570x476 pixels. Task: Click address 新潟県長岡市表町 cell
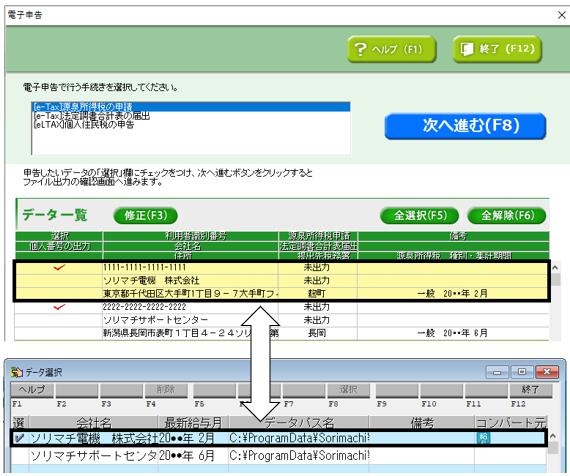tap(190, 333)
